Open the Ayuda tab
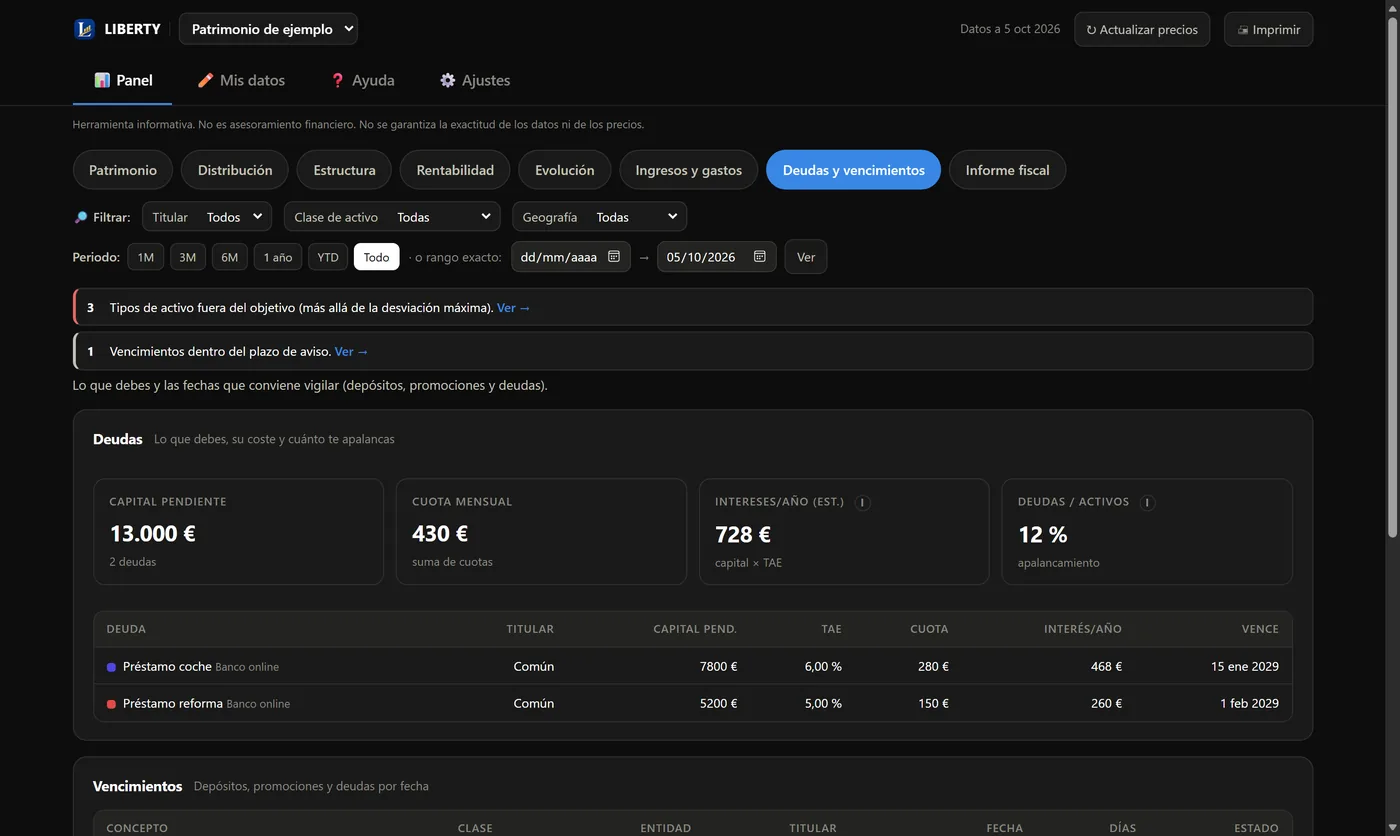1400x836 pixels. [362, 80]
